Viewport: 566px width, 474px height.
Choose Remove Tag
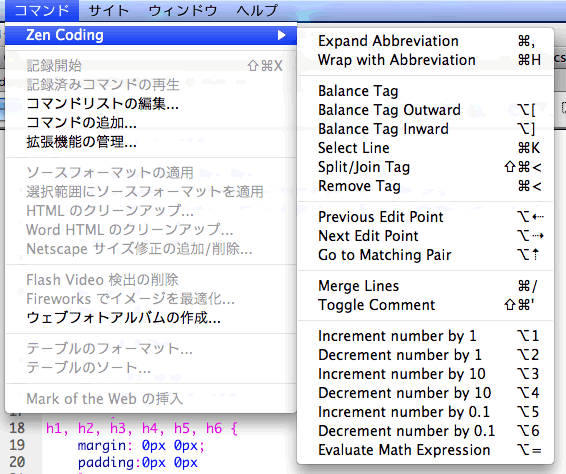pyautogui.click(x=425, y=186)
